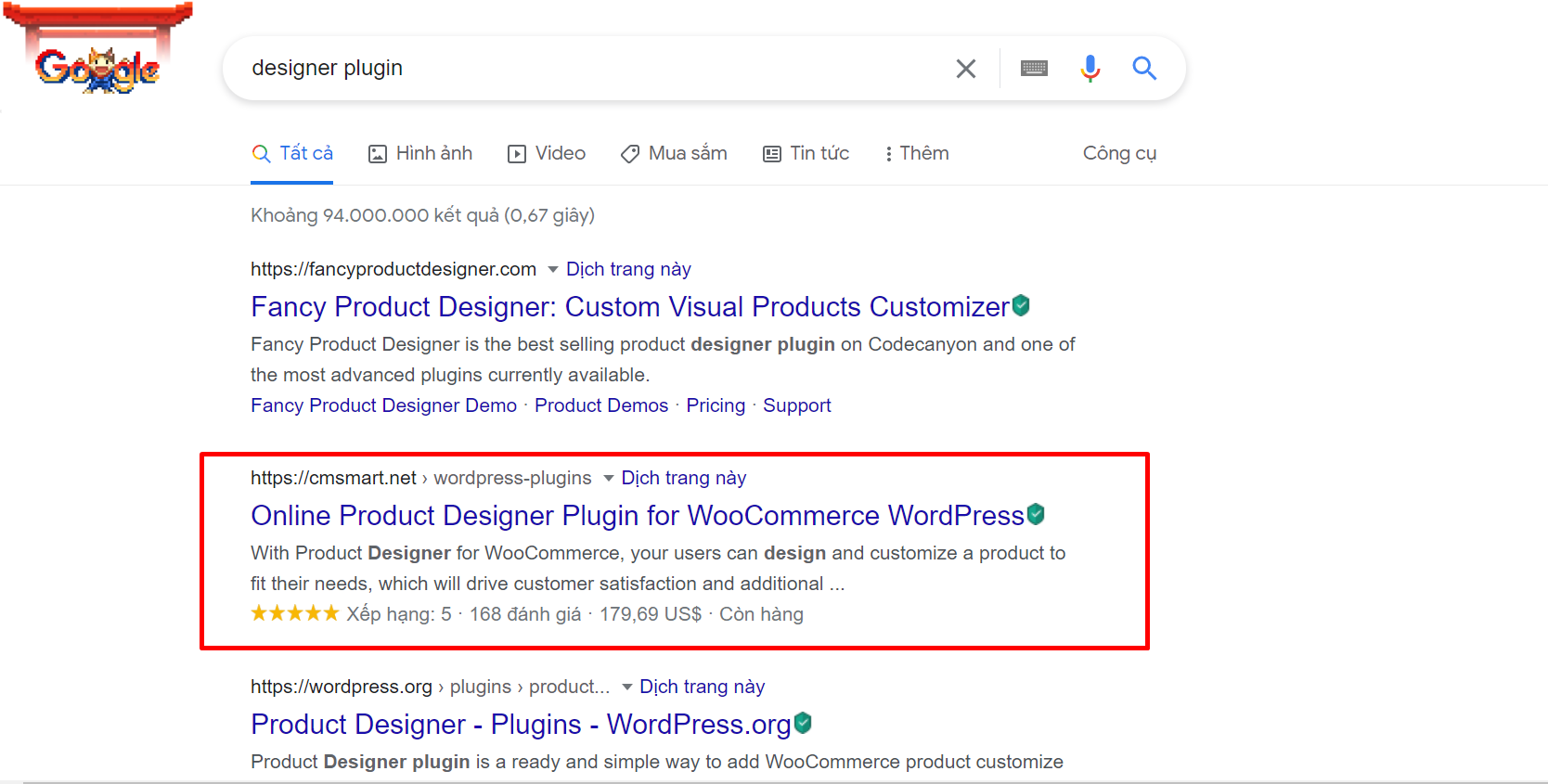The height and width of the screenshot is (784, 1548).
Task: Translate the fancyproductdesigner.com result via 'Dịch trang này'
Action: point(628,269)
